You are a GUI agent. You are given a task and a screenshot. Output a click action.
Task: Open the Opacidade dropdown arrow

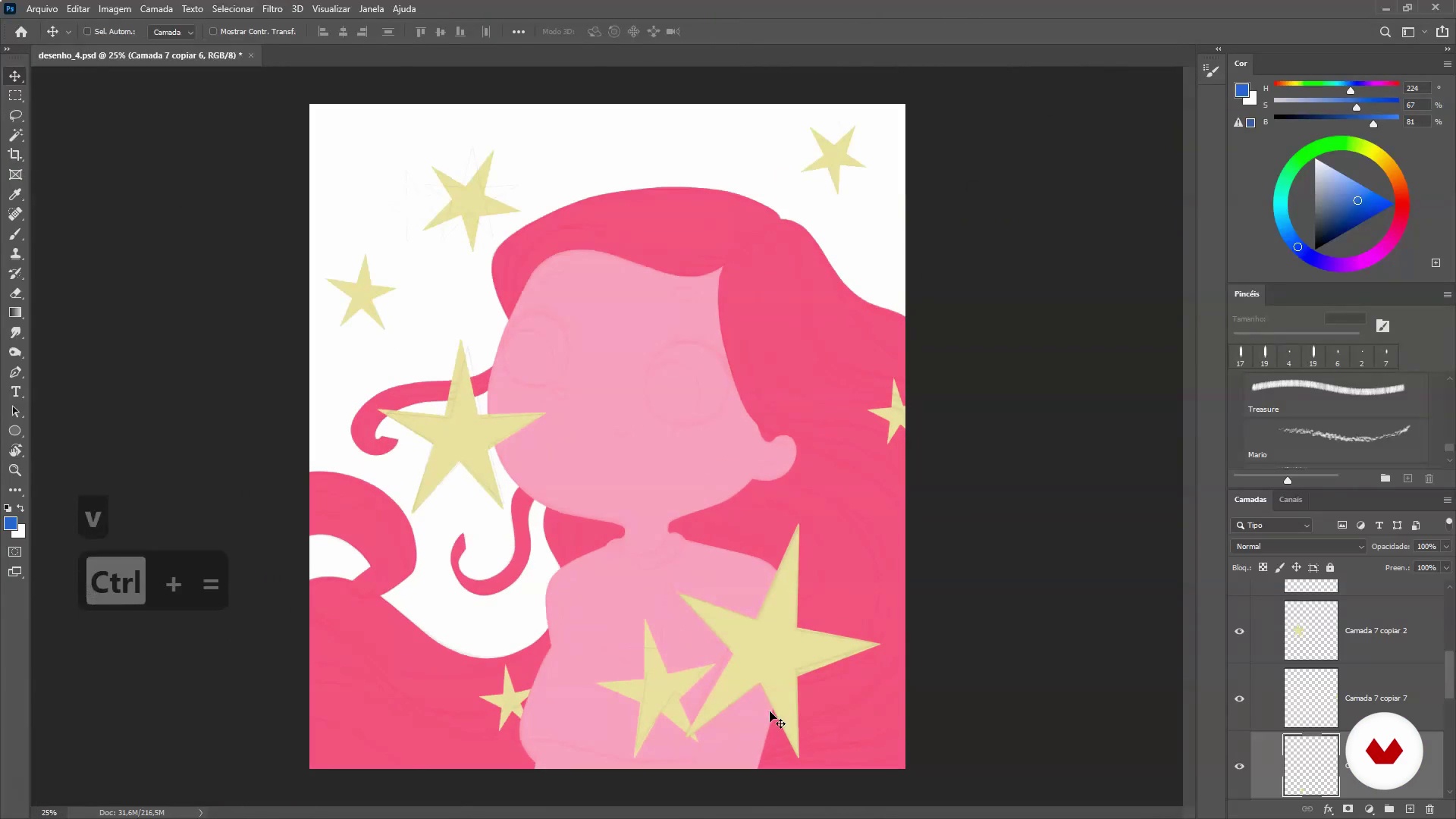point(1446,546)
